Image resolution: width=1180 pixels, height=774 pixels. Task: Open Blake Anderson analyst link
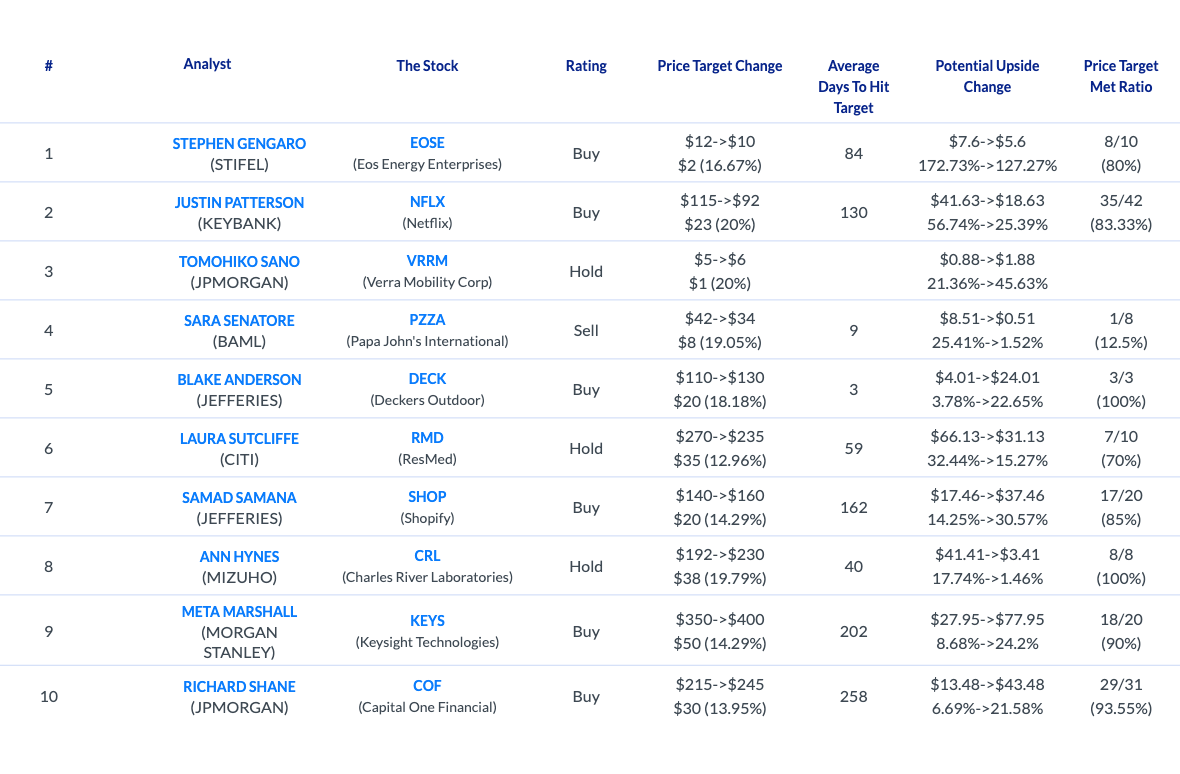tap(239, 380)
